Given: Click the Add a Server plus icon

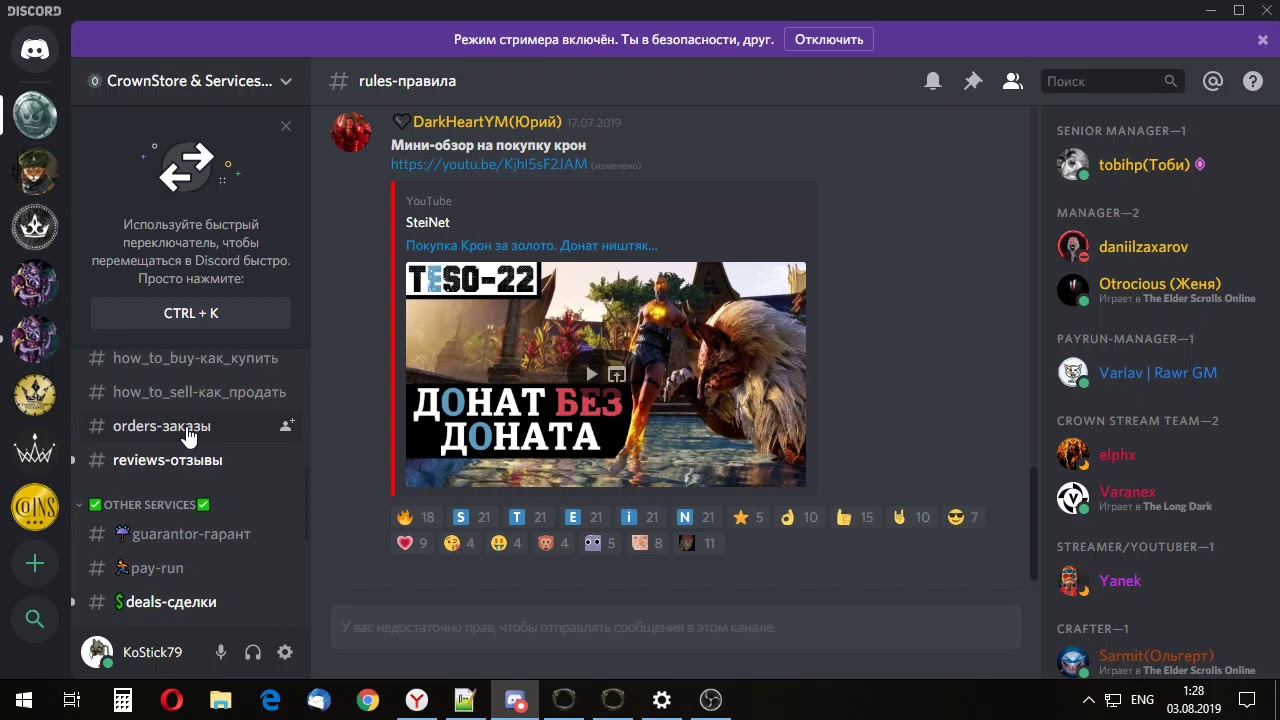Looking at the screenshot, I should click(x=35, y=564).
